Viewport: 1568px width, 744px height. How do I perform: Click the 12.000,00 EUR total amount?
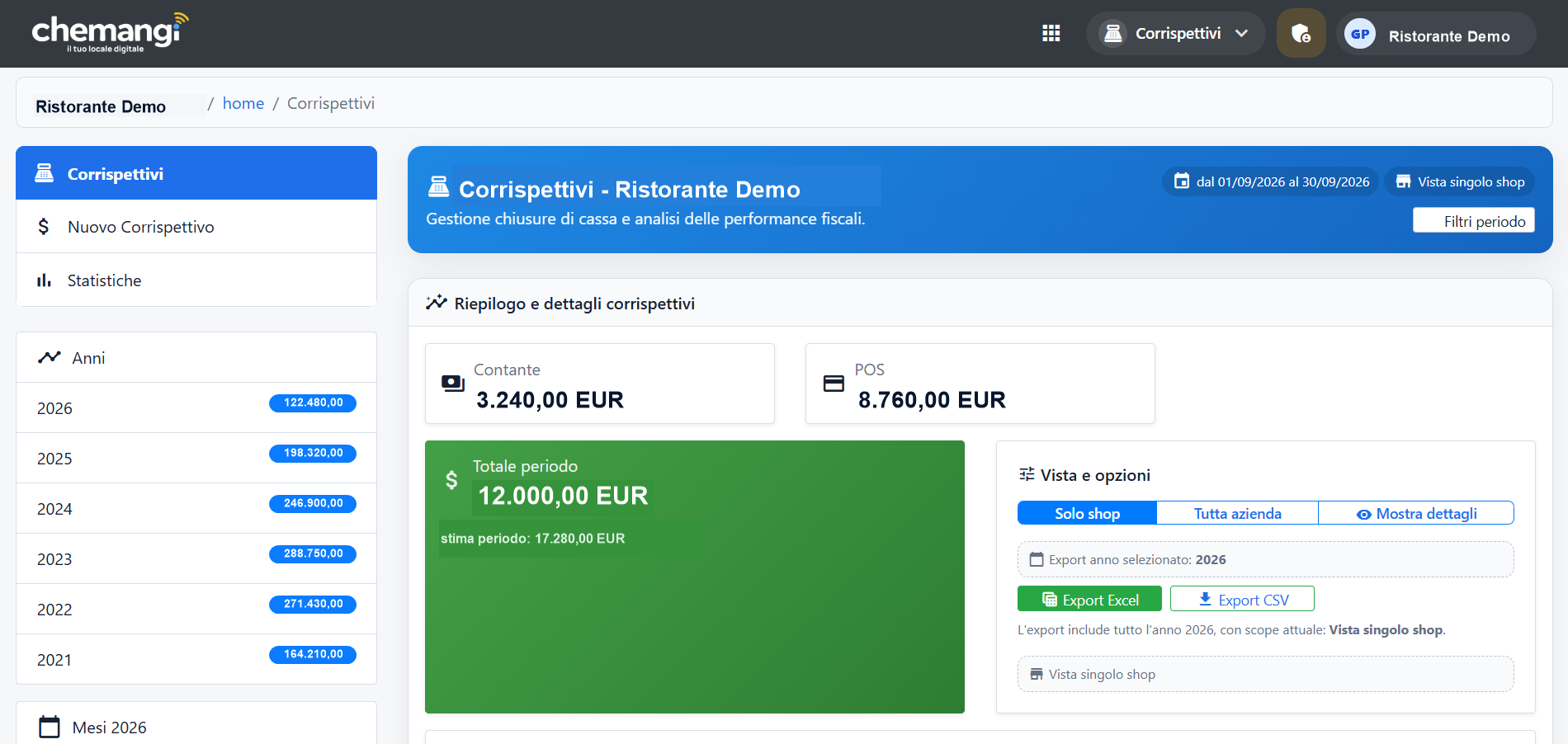pos(563,496)
